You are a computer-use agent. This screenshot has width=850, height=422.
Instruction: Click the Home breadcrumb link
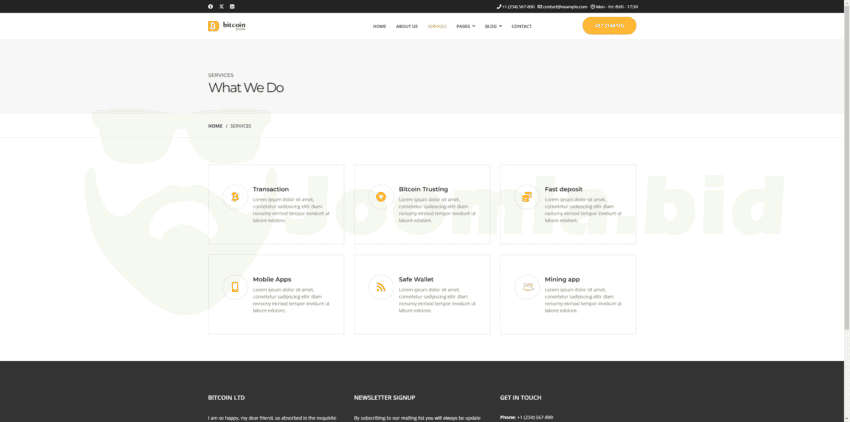click(215, 126)
